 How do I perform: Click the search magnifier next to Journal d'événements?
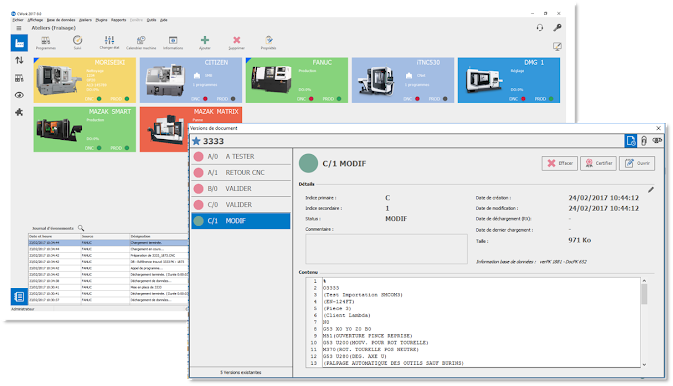pyautogui.click(x=81, y=228)
